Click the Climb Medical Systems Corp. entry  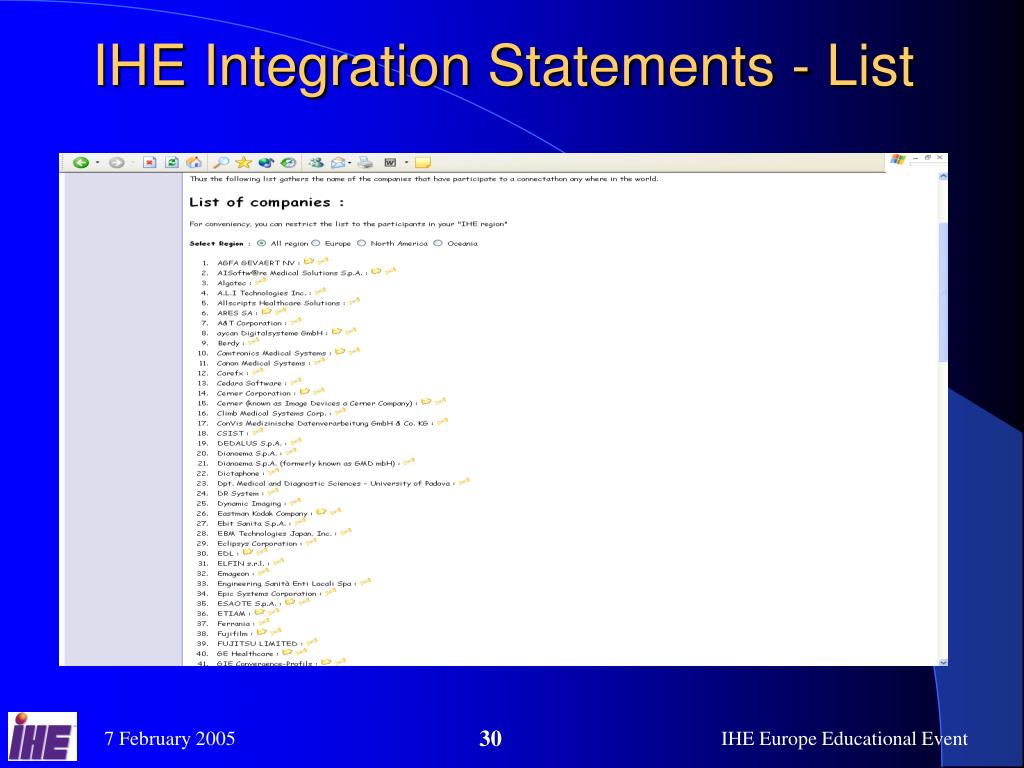271,413
